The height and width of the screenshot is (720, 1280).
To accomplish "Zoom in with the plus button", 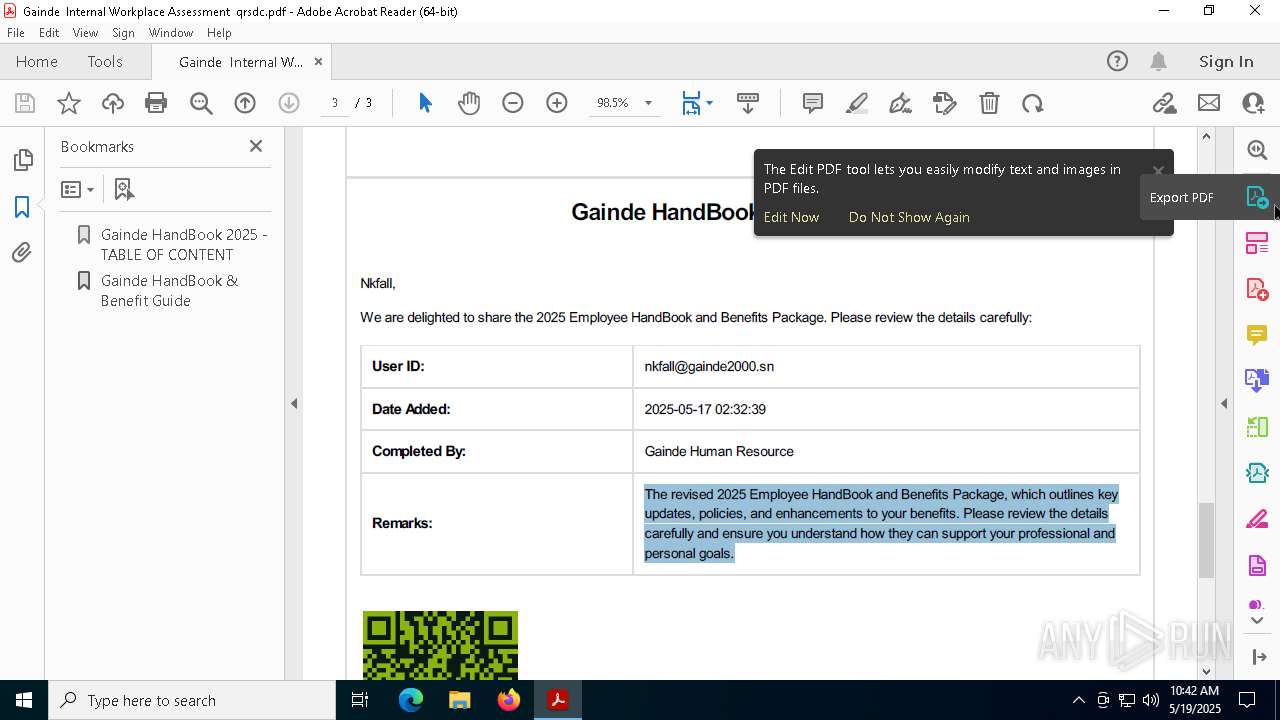I will (557, 103).
